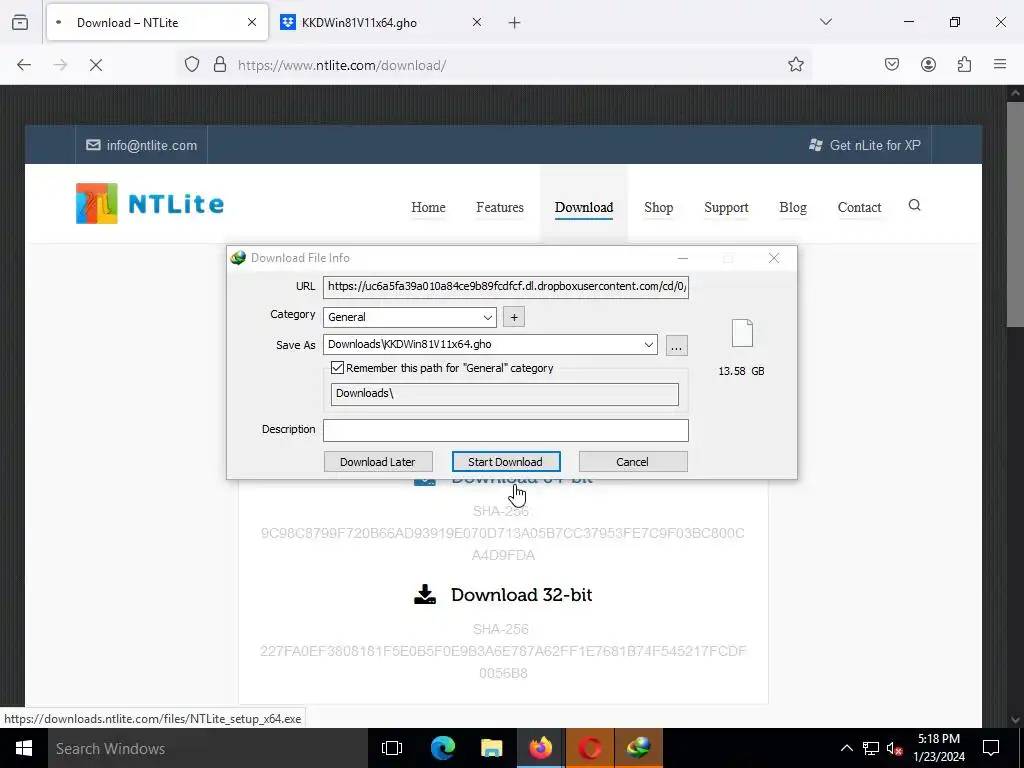Click the Search Windows box

click(206, 748)
